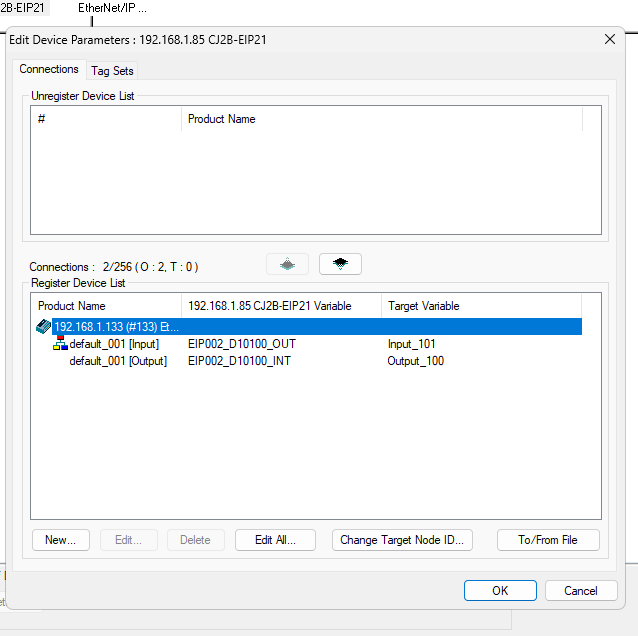
Task: Click the Cancel button
Action: pos(581,590)
